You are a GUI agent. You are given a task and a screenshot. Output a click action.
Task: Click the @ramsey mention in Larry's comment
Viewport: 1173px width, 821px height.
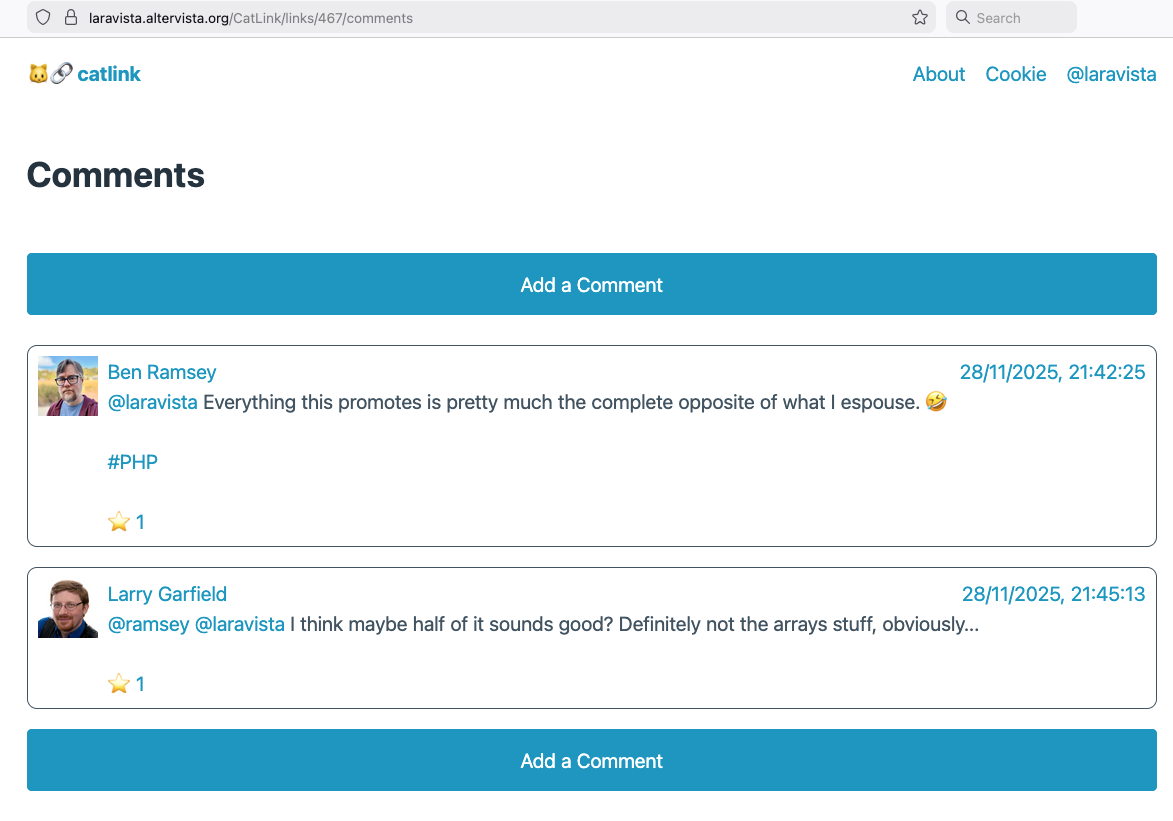[148, 624]
